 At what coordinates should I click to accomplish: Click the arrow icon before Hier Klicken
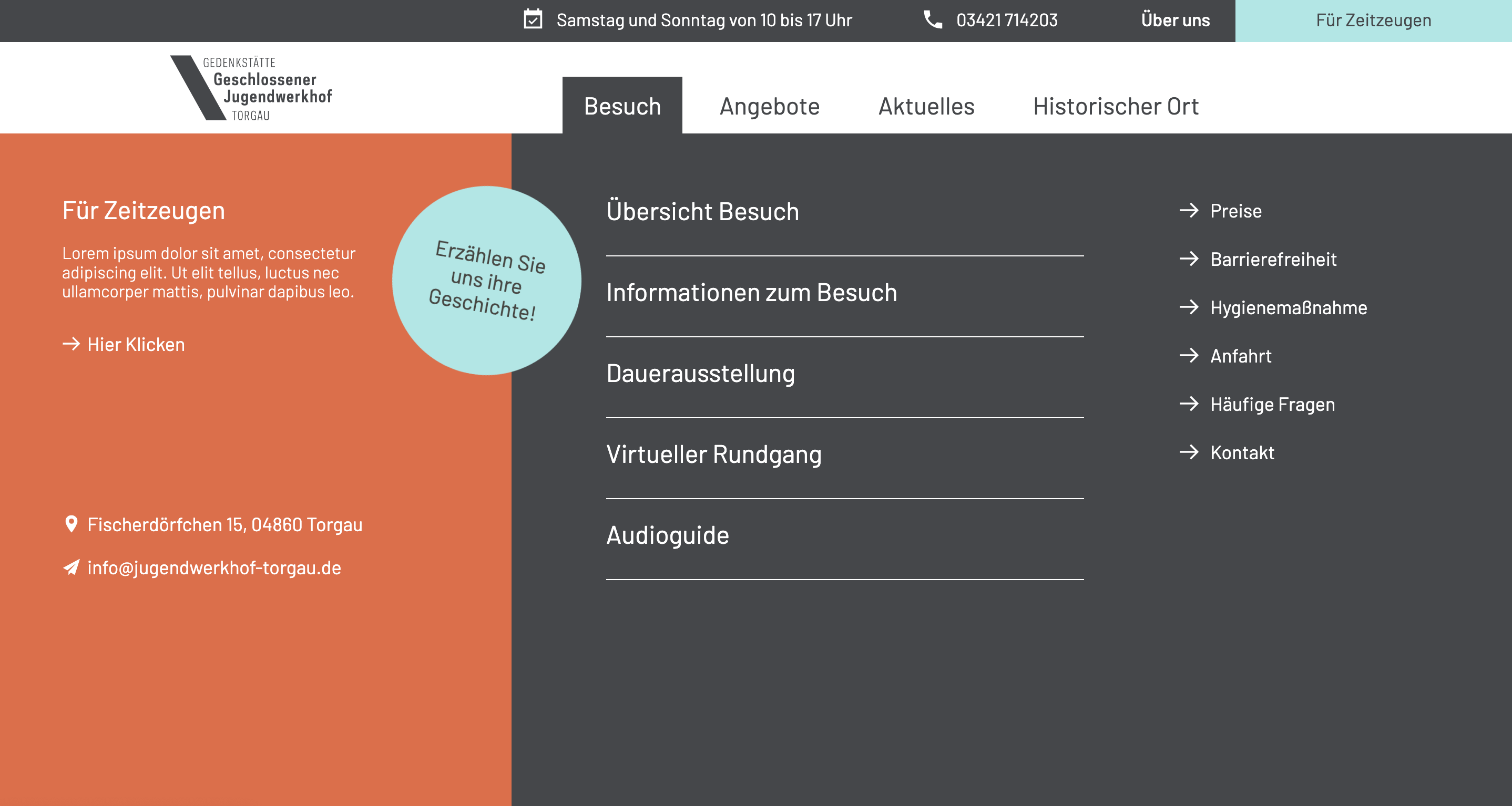pos(71,344)
